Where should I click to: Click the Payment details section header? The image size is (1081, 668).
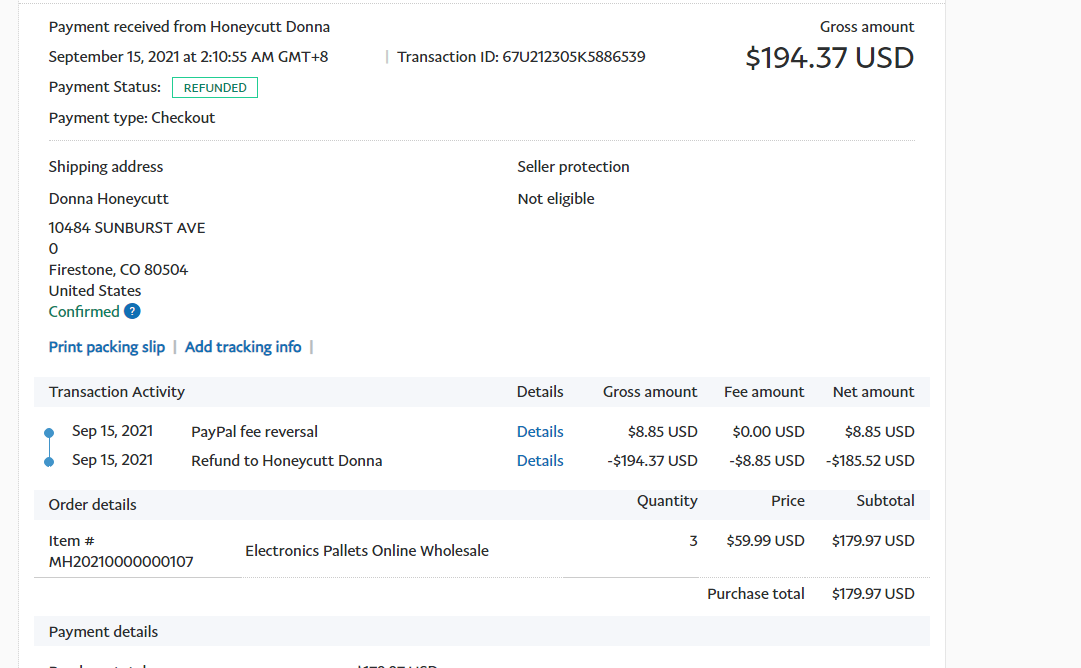pos(104,632)
